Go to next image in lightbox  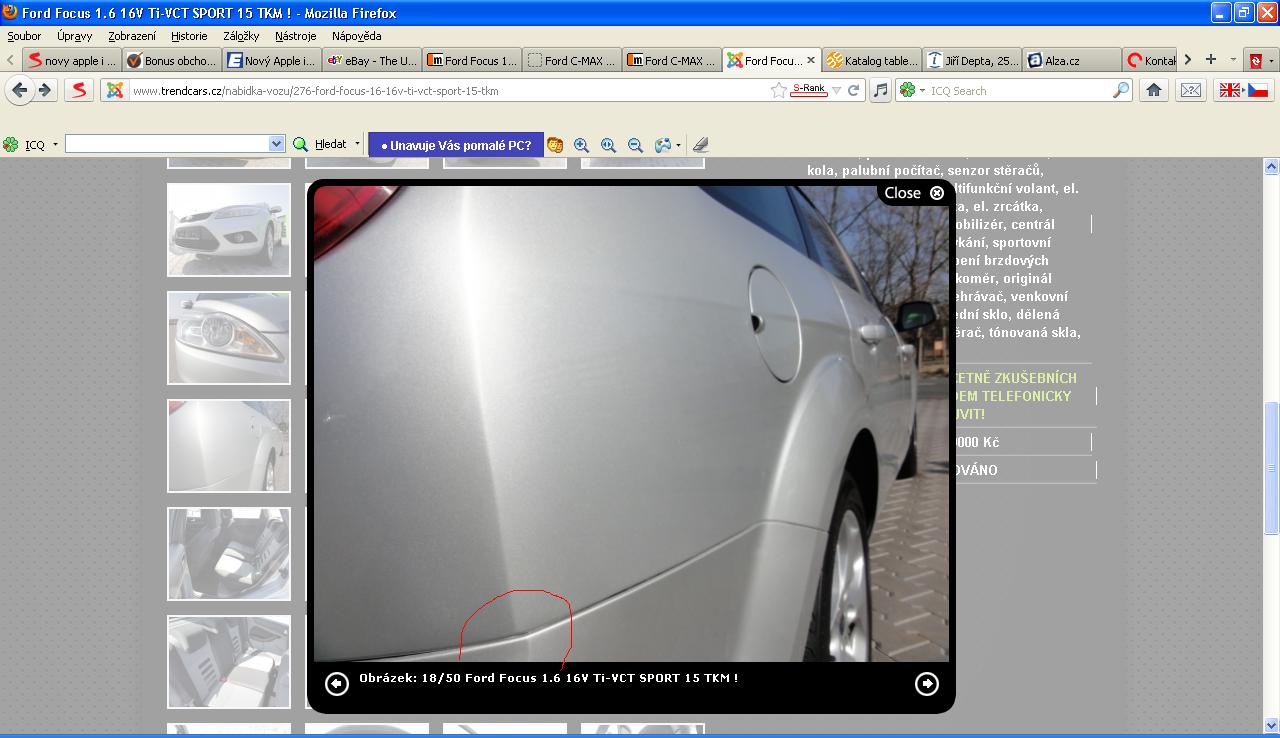926,683
